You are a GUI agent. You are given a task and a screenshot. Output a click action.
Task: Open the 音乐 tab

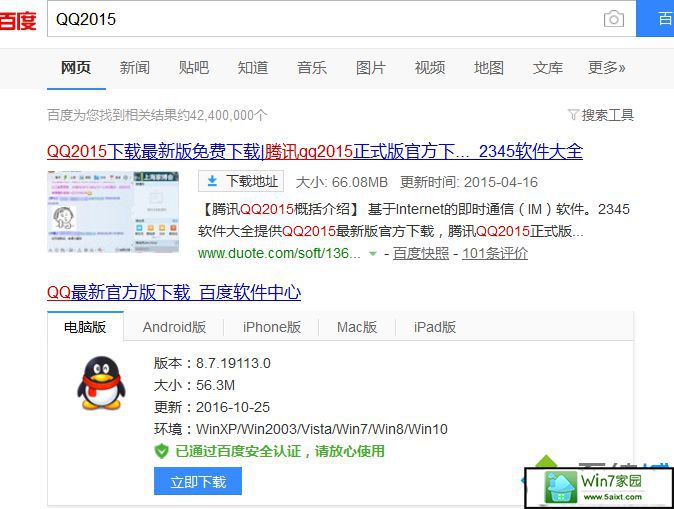tap(312, 68)
